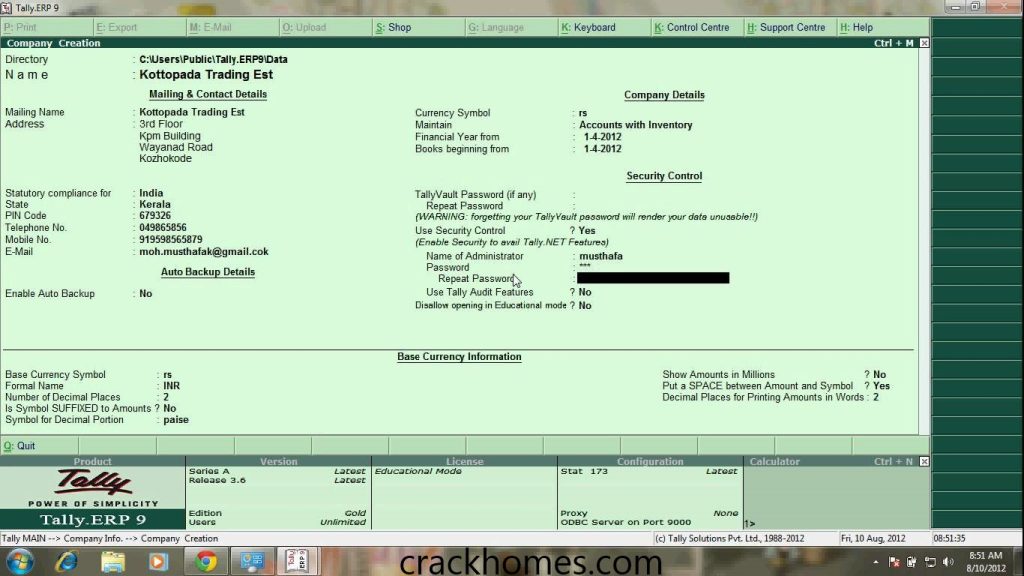The image size is (1024, 576).
Task: Open File Explorer folder icon in taskbar
Action: [x=112, y=562]
